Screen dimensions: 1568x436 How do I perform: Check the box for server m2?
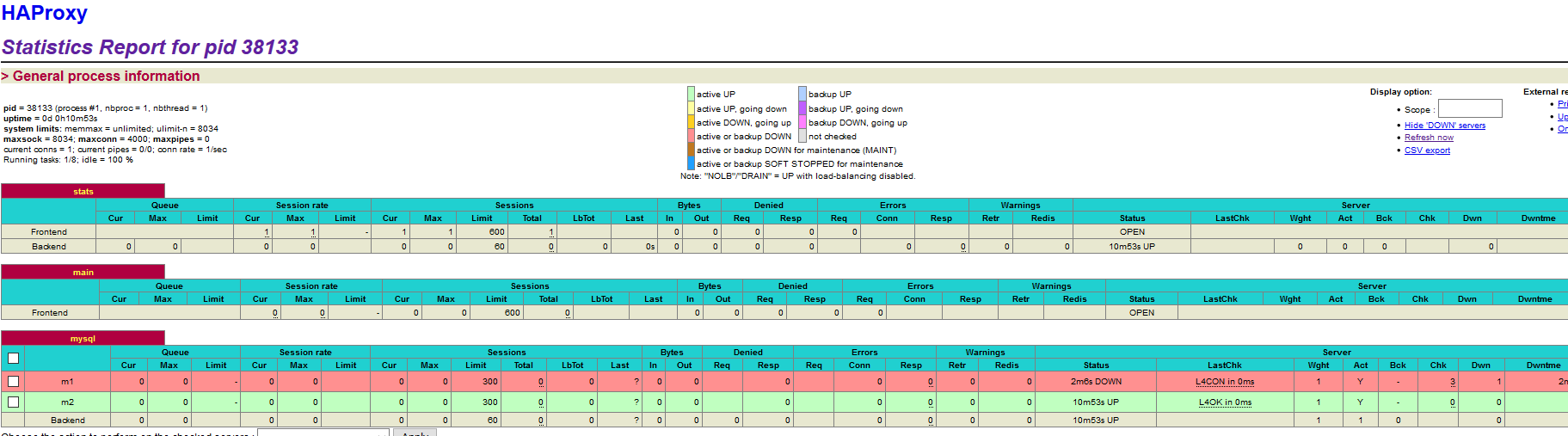coord(13,402)
